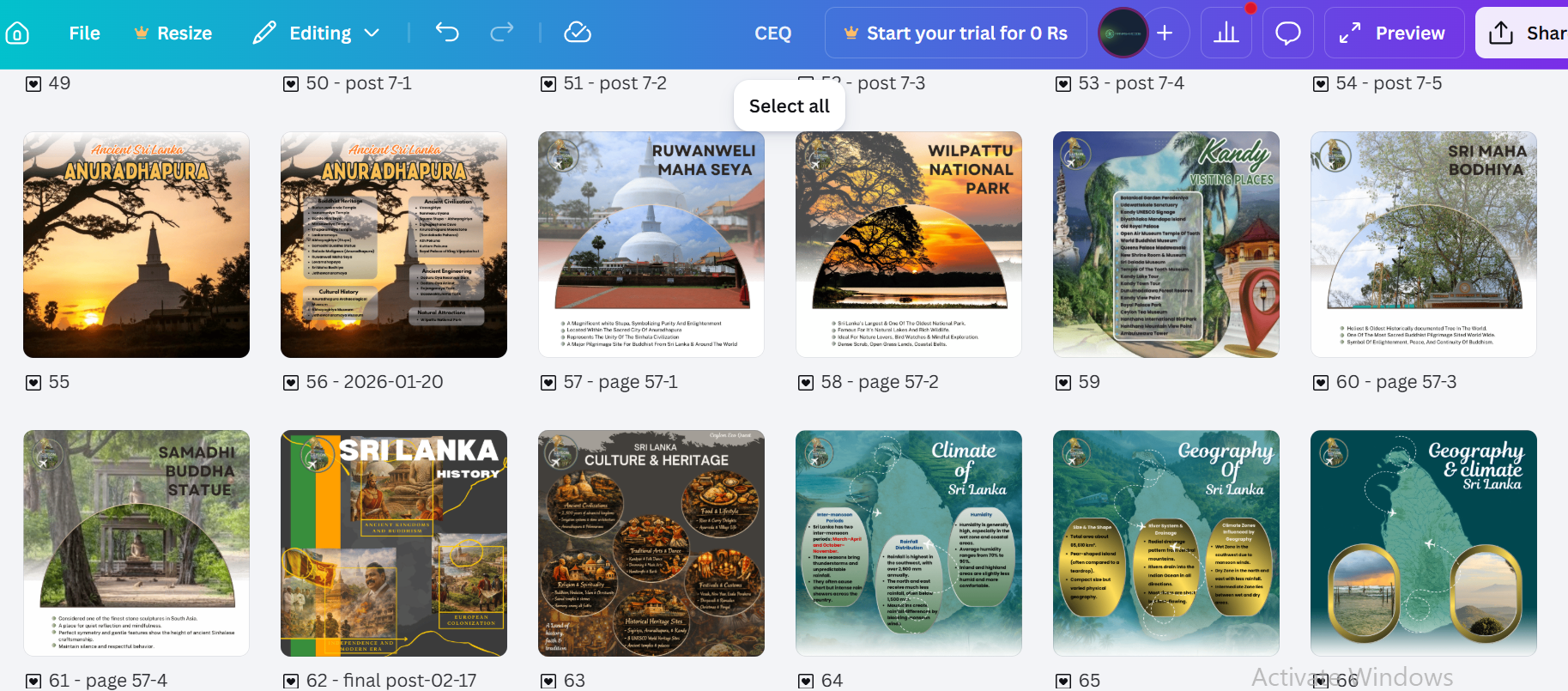Open the Sri Lanka History page thumbnail
1568x691 pixels.
coord(394,543)
